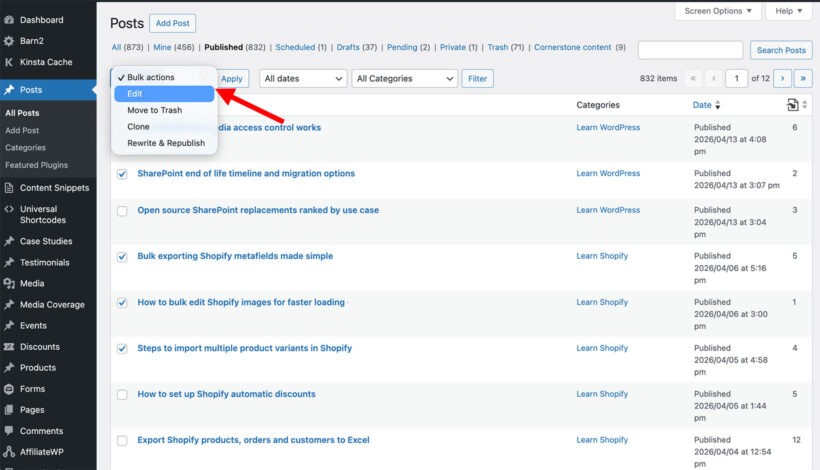Click the Discounts ticket icon
The height and width of the screenshot is (470, 820).
9,347
